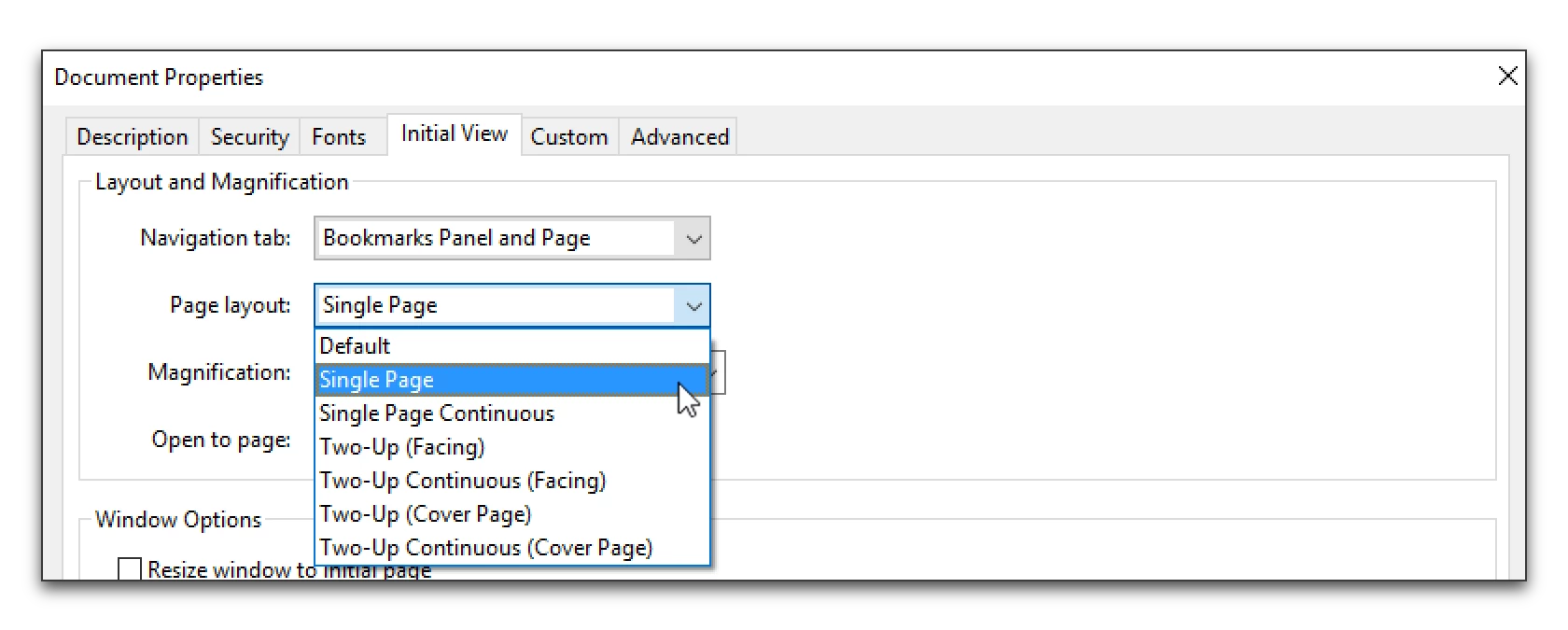Close the Document Properties dialog
This screenshot has width=1568, height=630.
point(1507,77)
